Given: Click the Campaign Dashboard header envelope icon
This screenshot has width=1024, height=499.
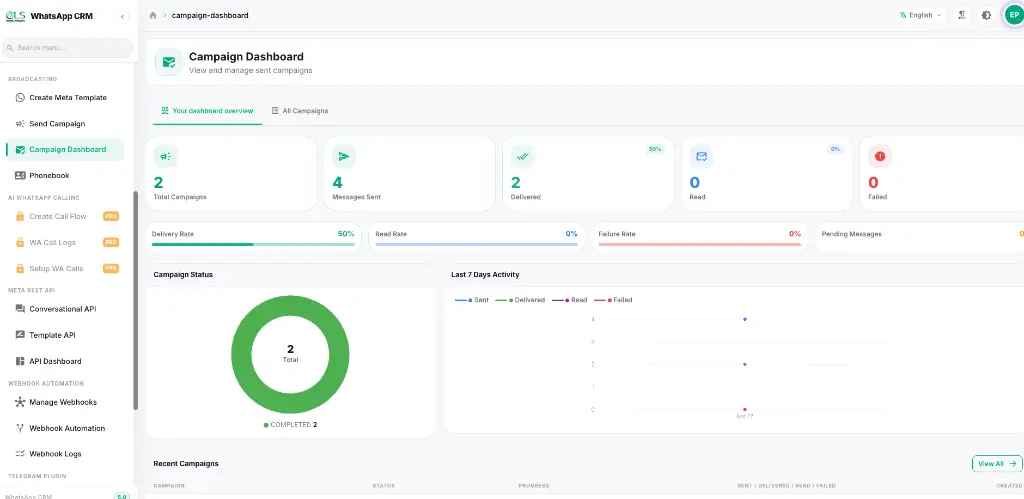Looking at the screenshot, I should click(169, 62).
